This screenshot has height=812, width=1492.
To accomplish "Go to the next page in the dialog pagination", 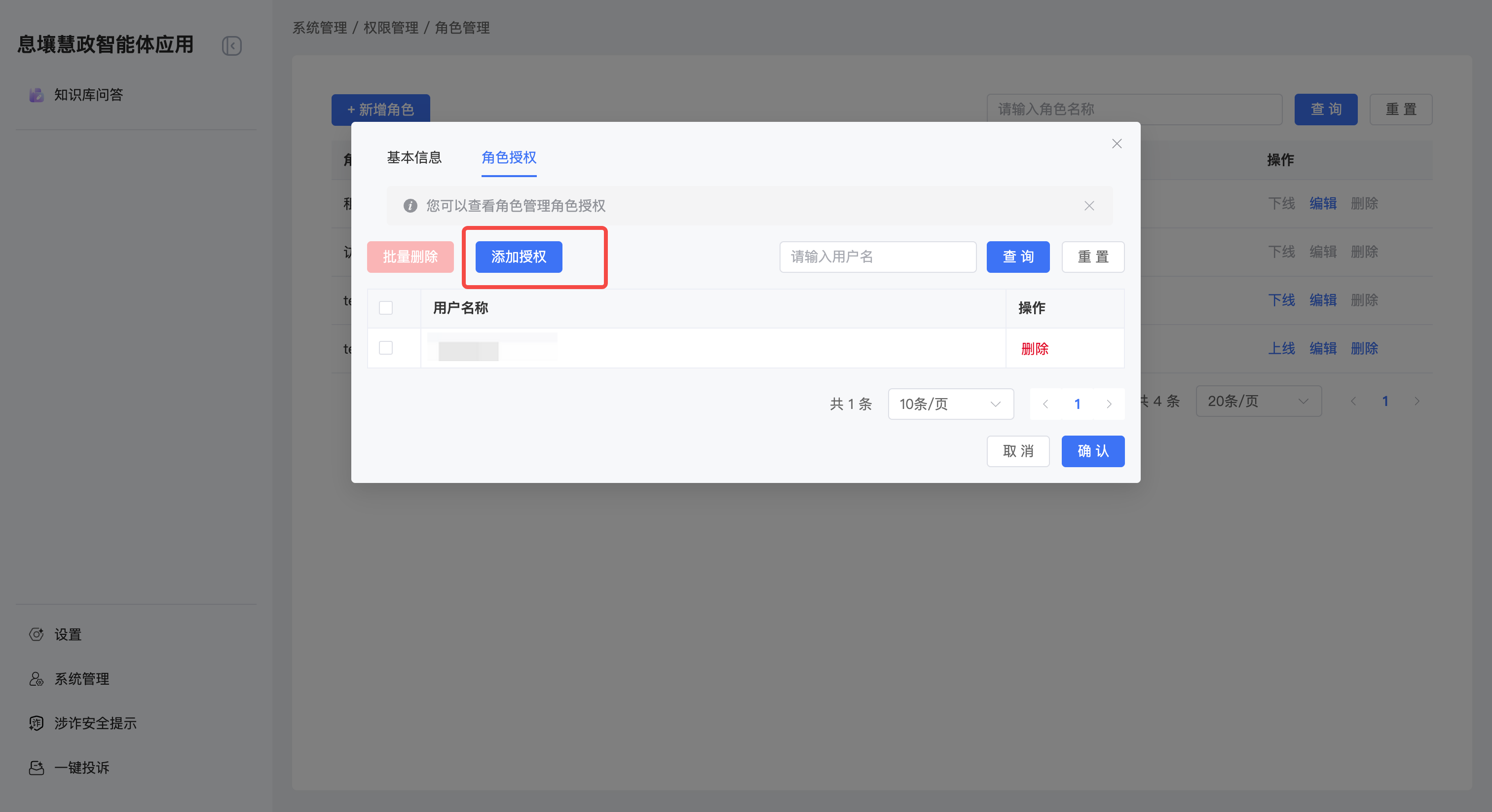I will click(x=1109, y=404).
